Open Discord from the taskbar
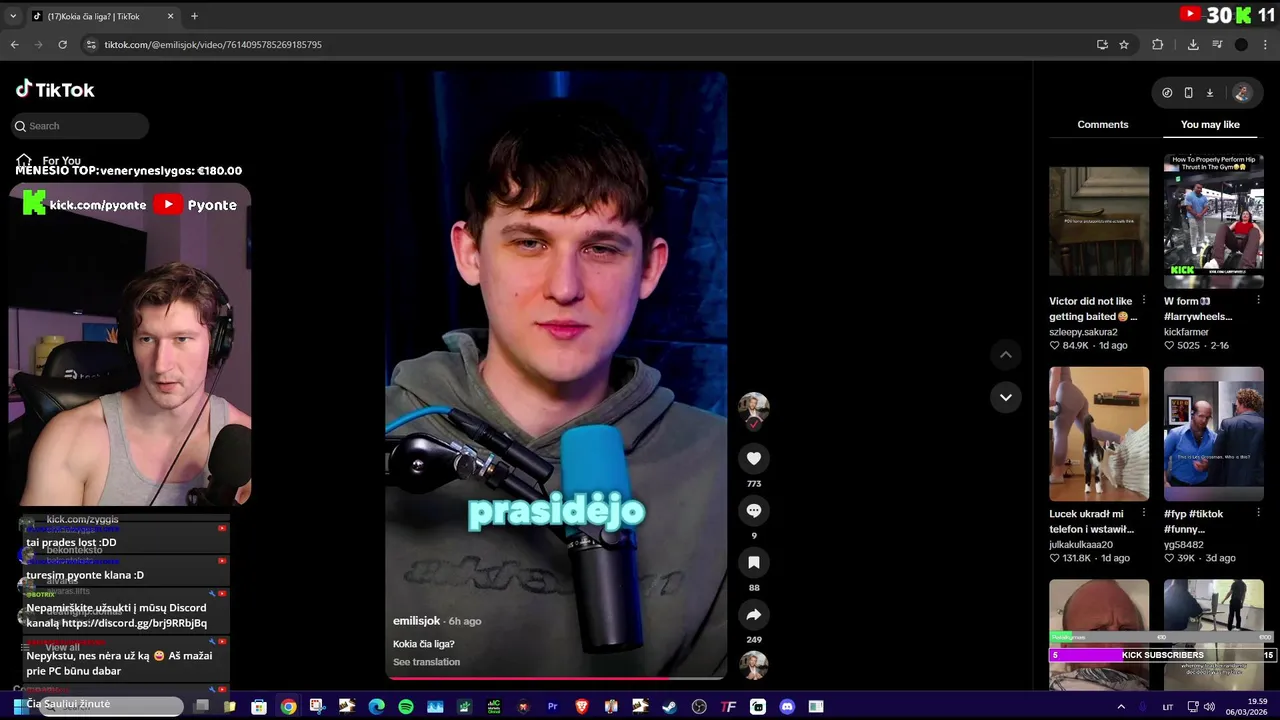The width and height of the screenshot is (1280, 720). tap(787, 707)
